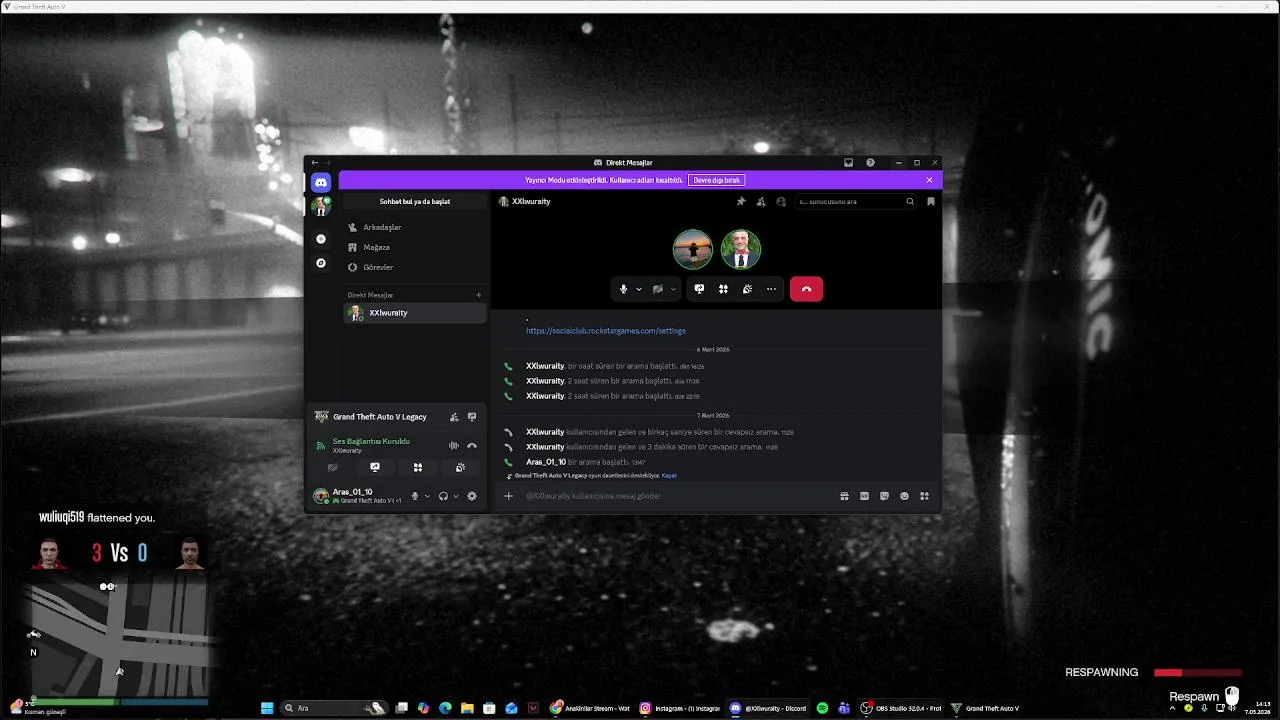This screenshot has width=1280, height=720.
Task: Turn on camera in call controls
Action: [x=657, y=289]
